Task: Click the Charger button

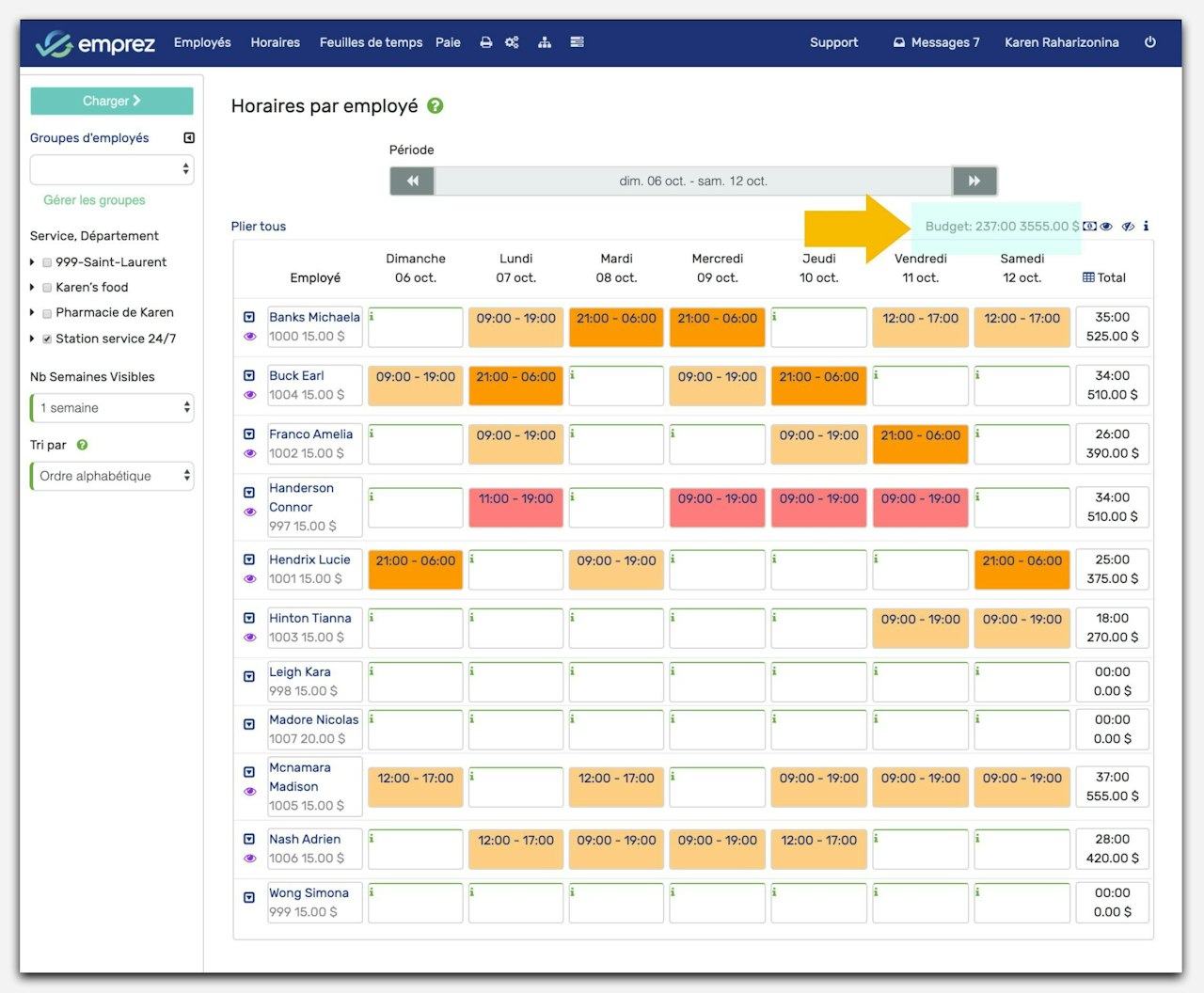Action: coord(112,101)
